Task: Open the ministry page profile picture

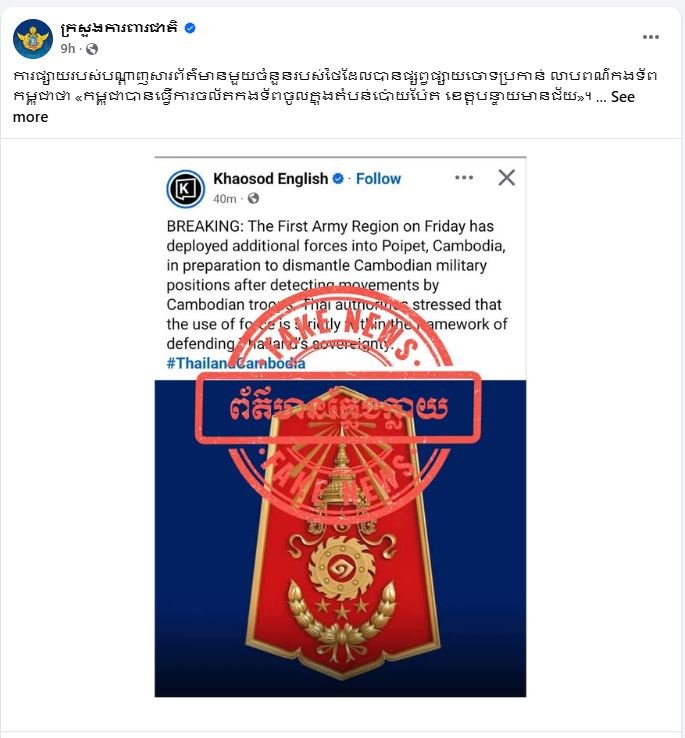Action: point(32,39)
